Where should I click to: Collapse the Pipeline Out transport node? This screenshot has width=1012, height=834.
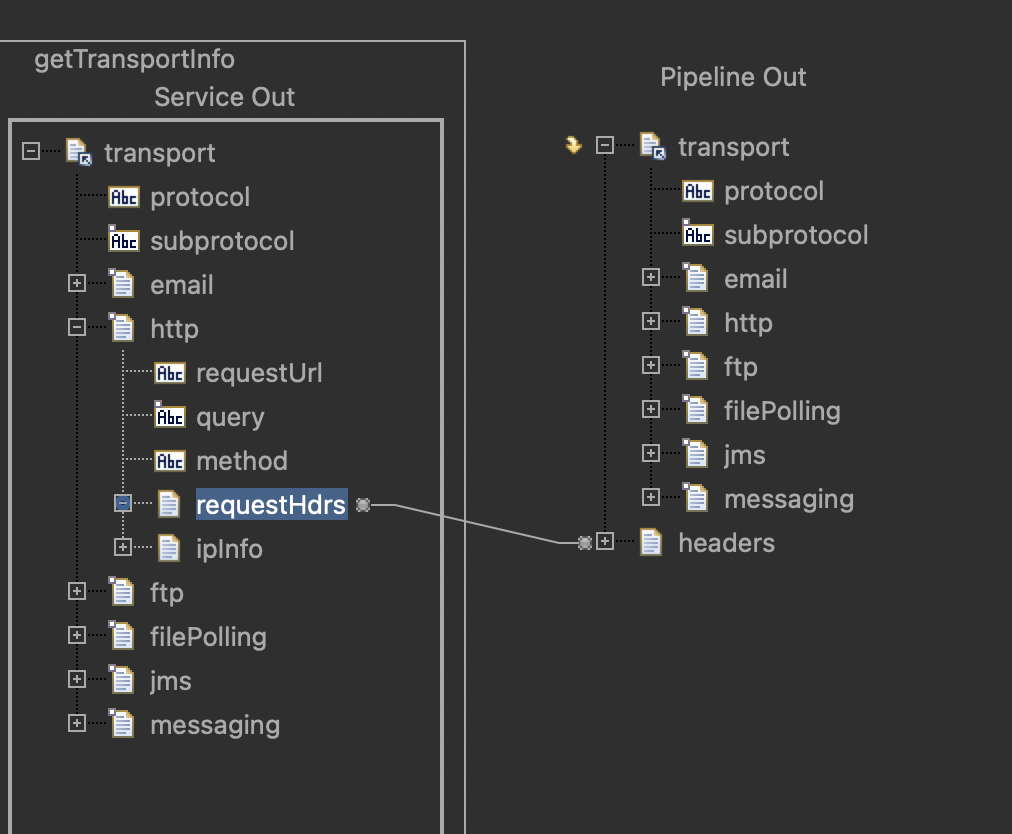click(x=605, y=146)
